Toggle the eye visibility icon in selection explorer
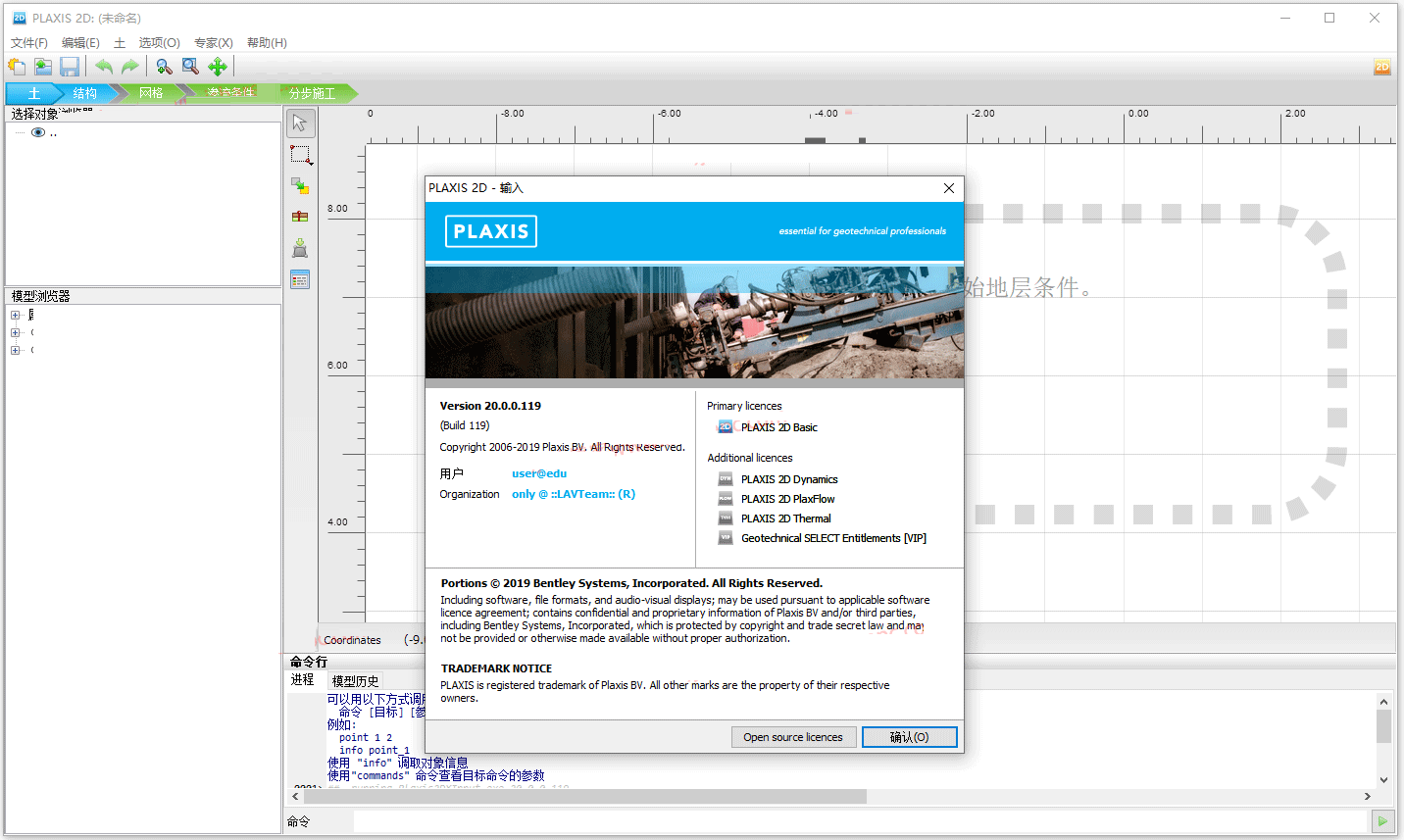Viewport: 1404px width, 840px height. [38, 132]
